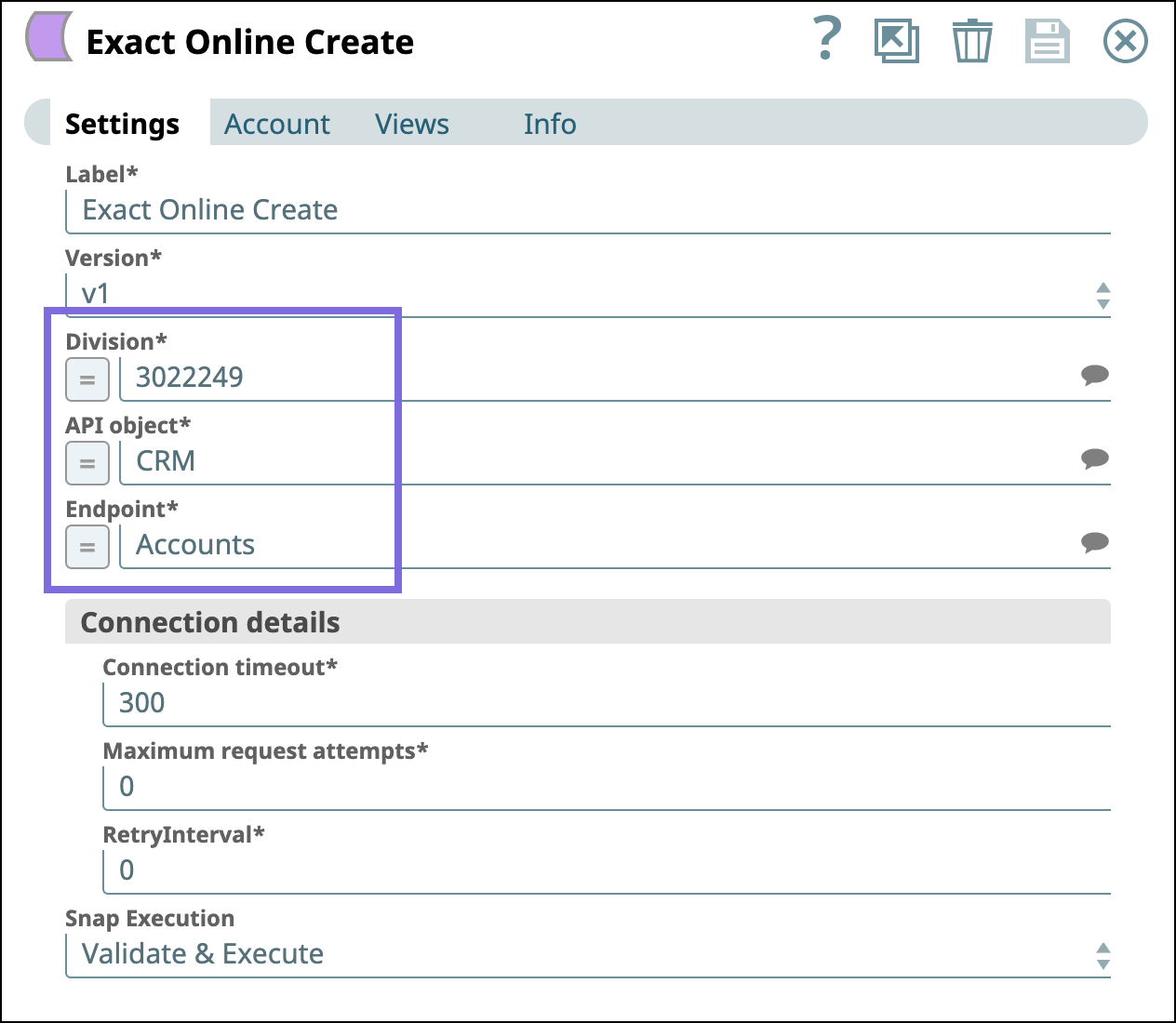Open the Version dropdown
This screenshot has width=1176, height=1023.
click(x=588, y=295)
